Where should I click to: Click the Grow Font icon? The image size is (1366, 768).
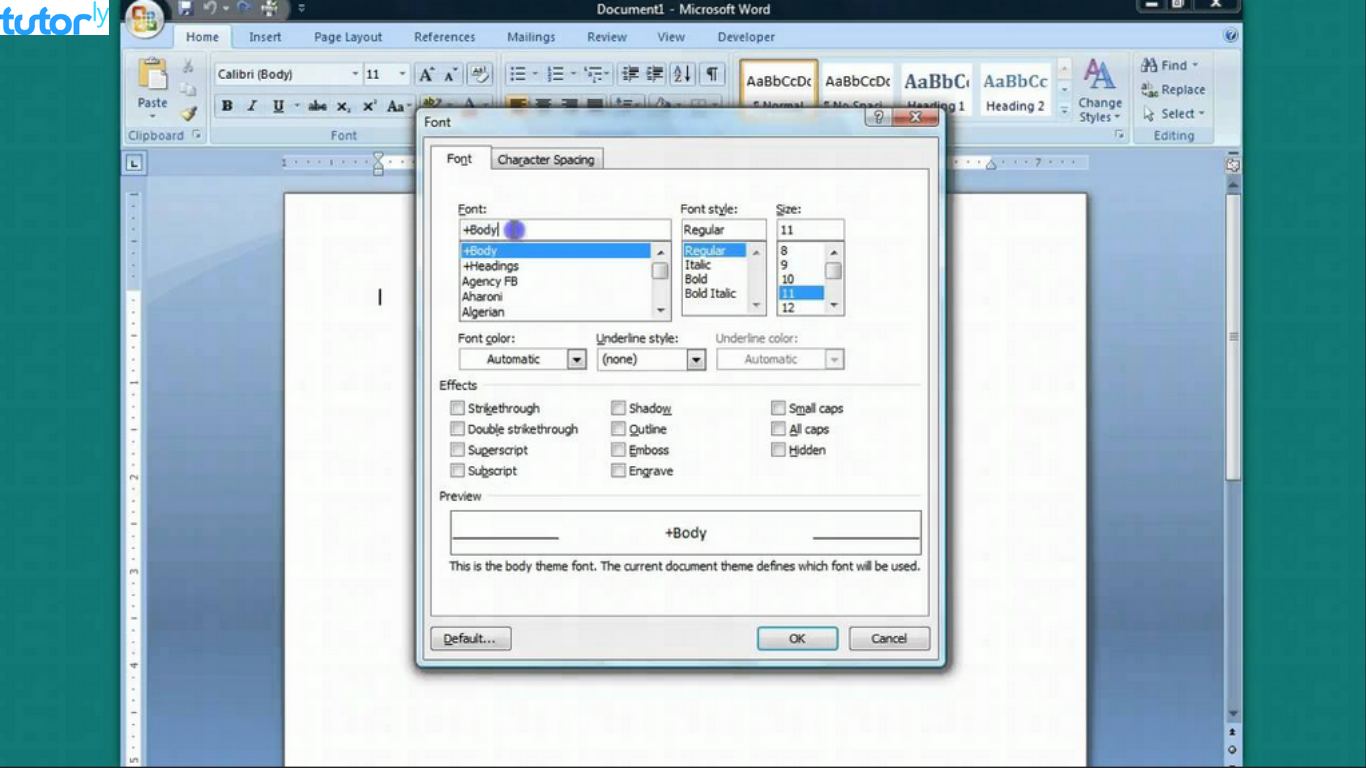pos(427,74)
